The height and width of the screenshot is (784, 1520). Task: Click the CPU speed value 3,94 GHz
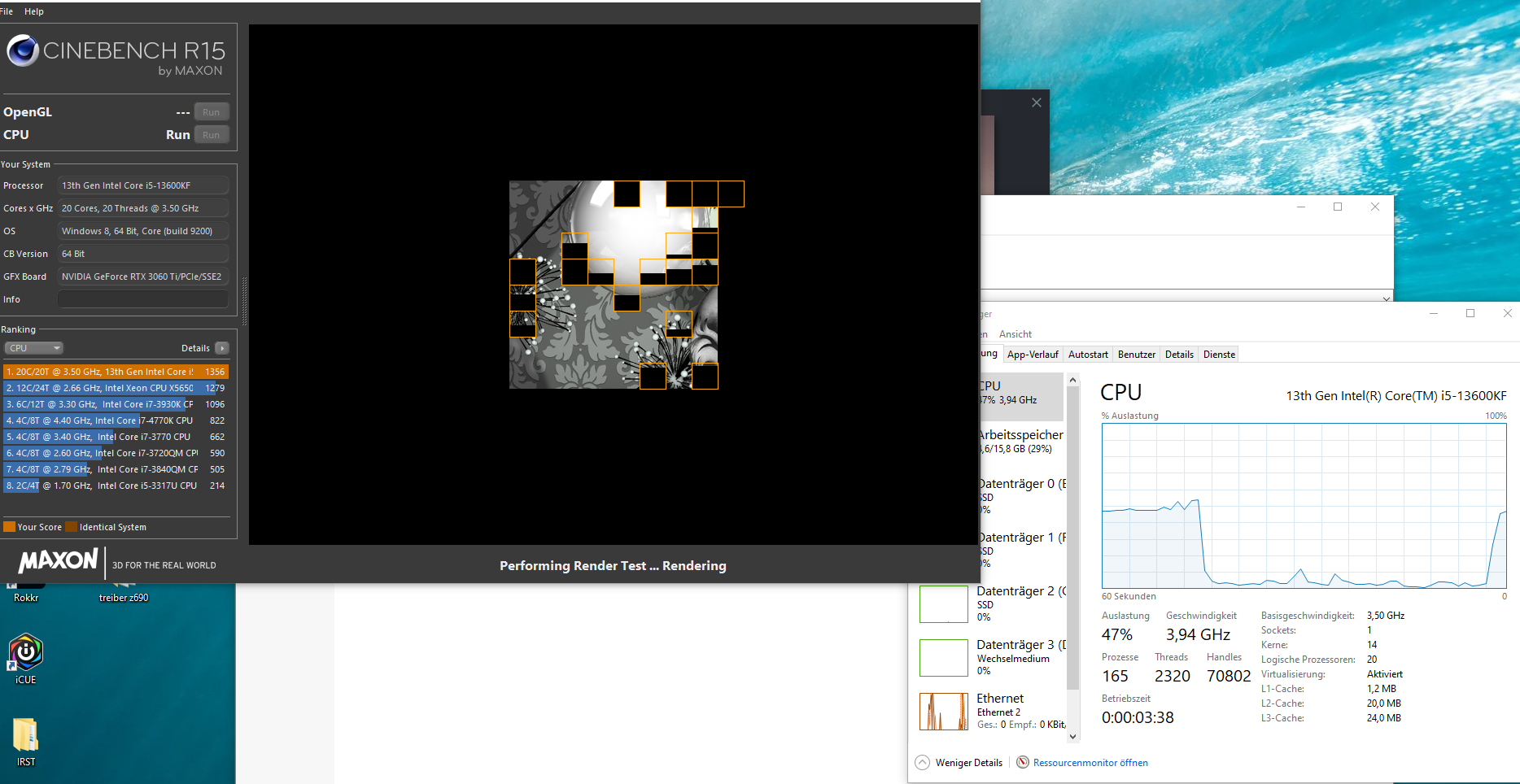(1198, 634)
